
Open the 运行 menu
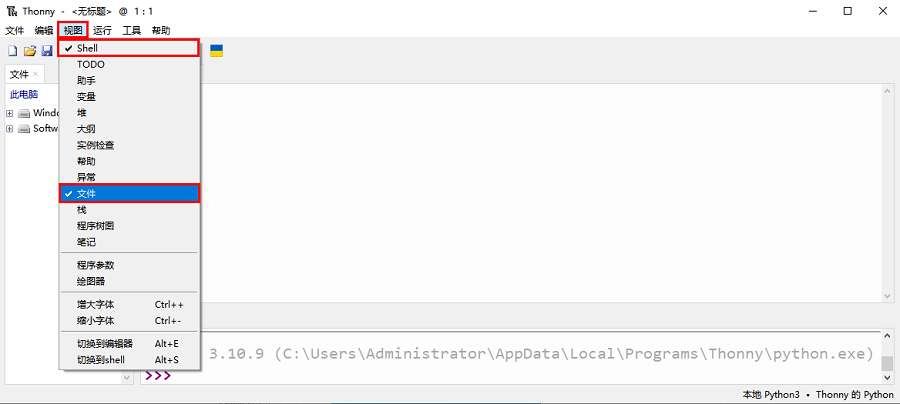102,31
